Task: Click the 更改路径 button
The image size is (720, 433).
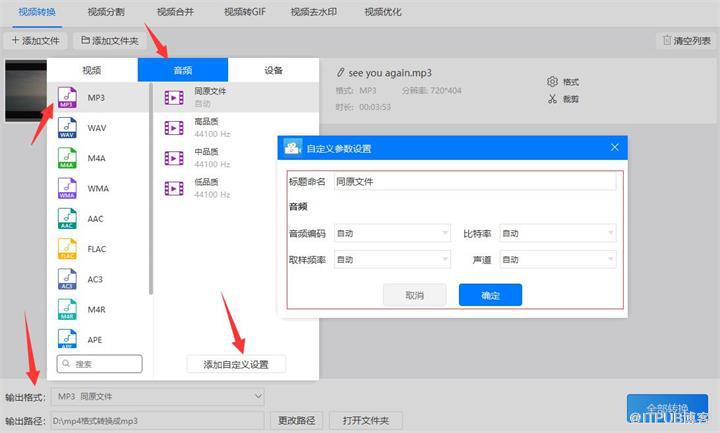Action: click(297, 420)
